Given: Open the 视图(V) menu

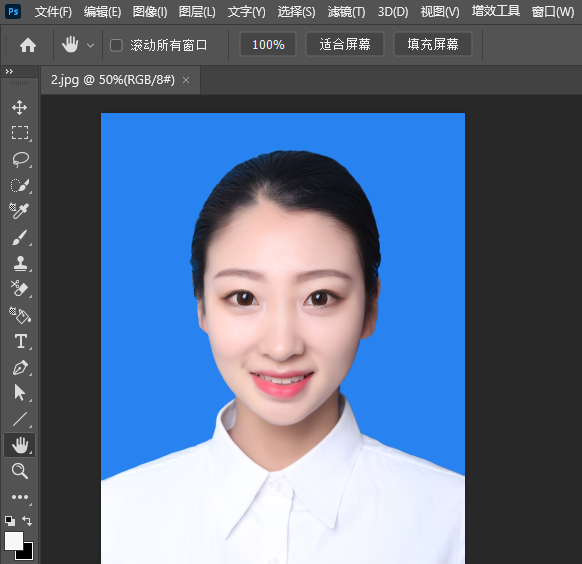Looking at the screenshot, I should pos(440,12).
